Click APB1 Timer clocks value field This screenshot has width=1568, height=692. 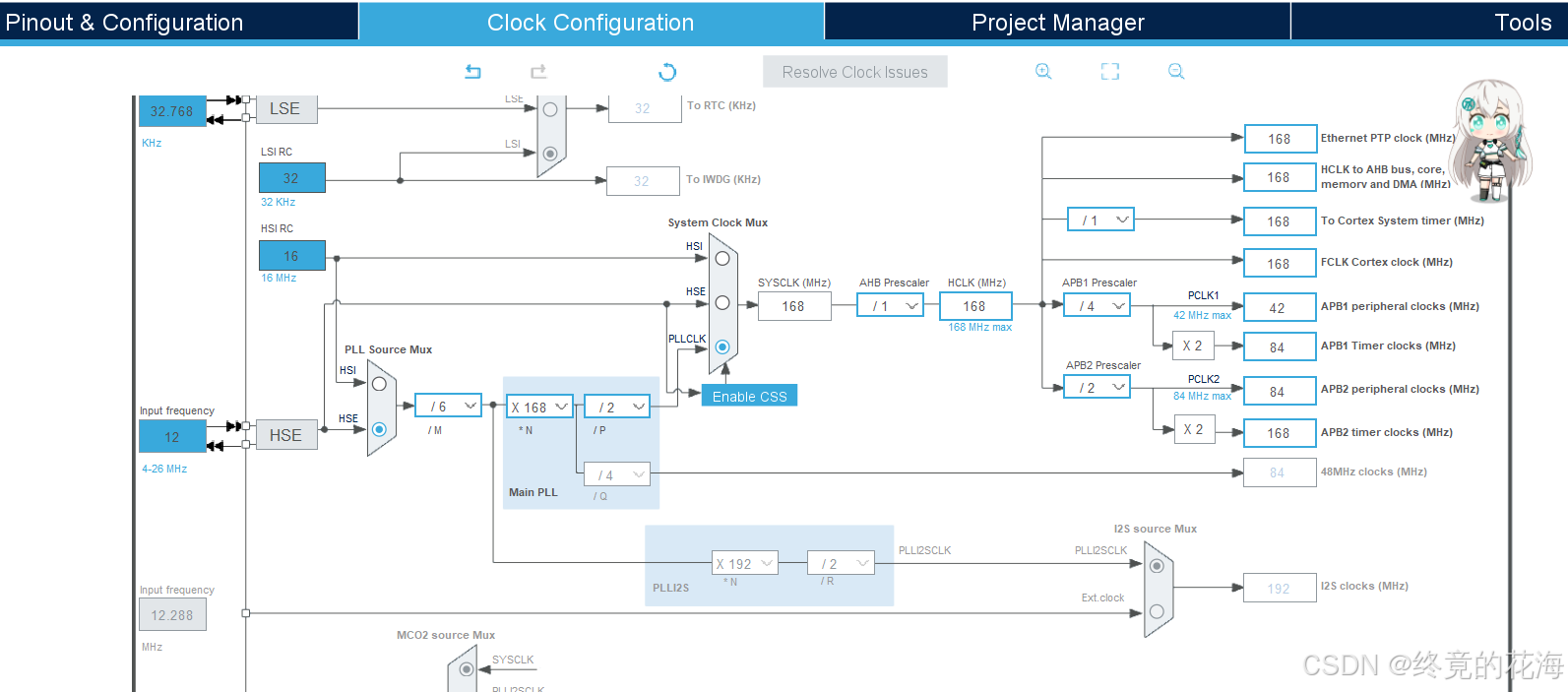tap(1280, 346)
